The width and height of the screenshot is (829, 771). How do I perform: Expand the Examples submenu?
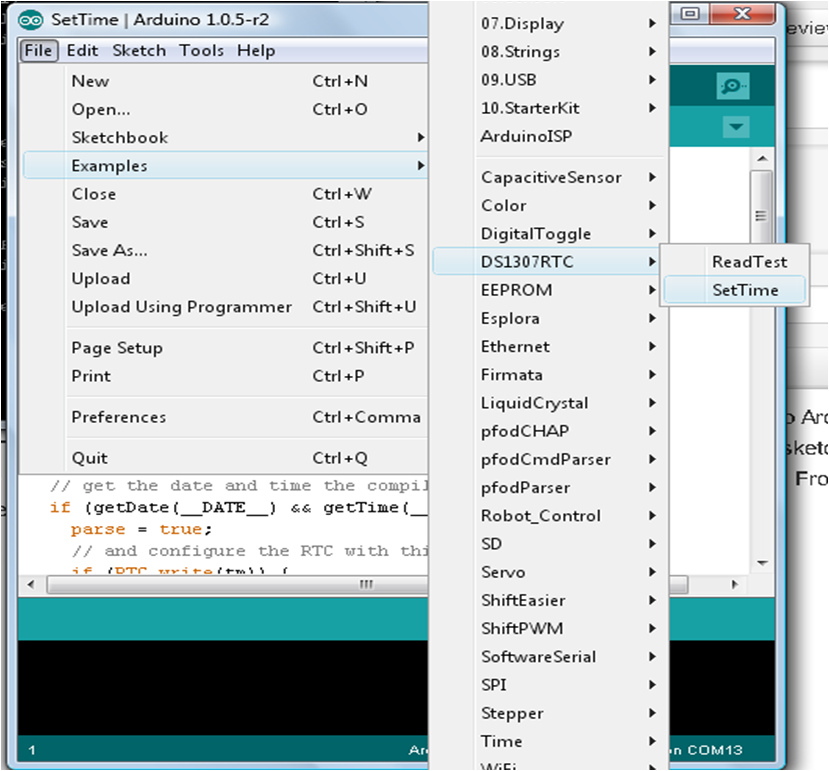point(225,166)
